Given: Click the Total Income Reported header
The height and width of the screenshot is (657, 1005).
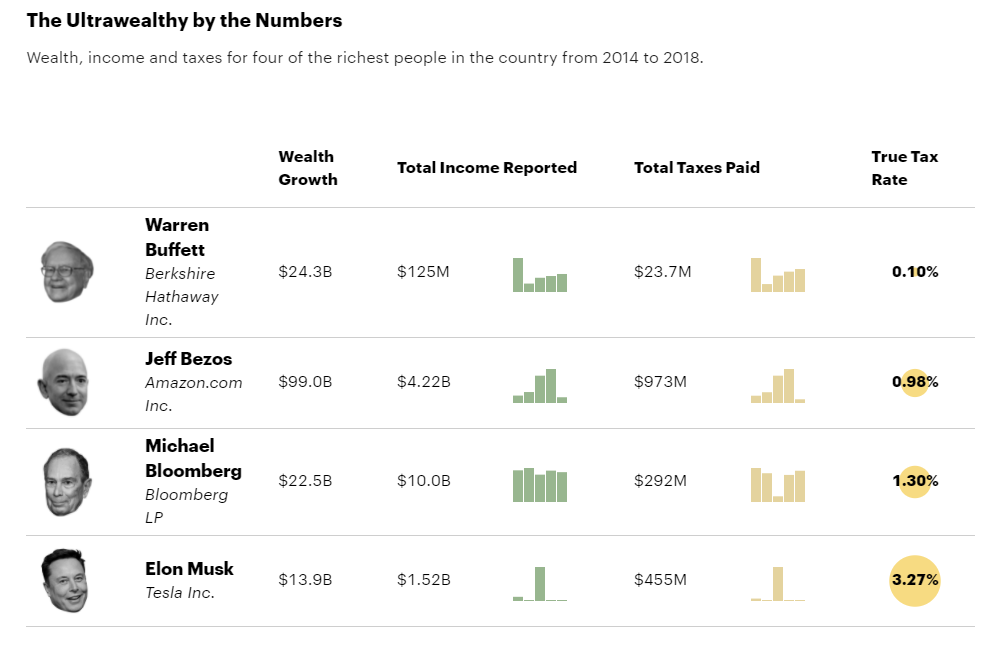Looking at the screenshot, I should point(487,168).
